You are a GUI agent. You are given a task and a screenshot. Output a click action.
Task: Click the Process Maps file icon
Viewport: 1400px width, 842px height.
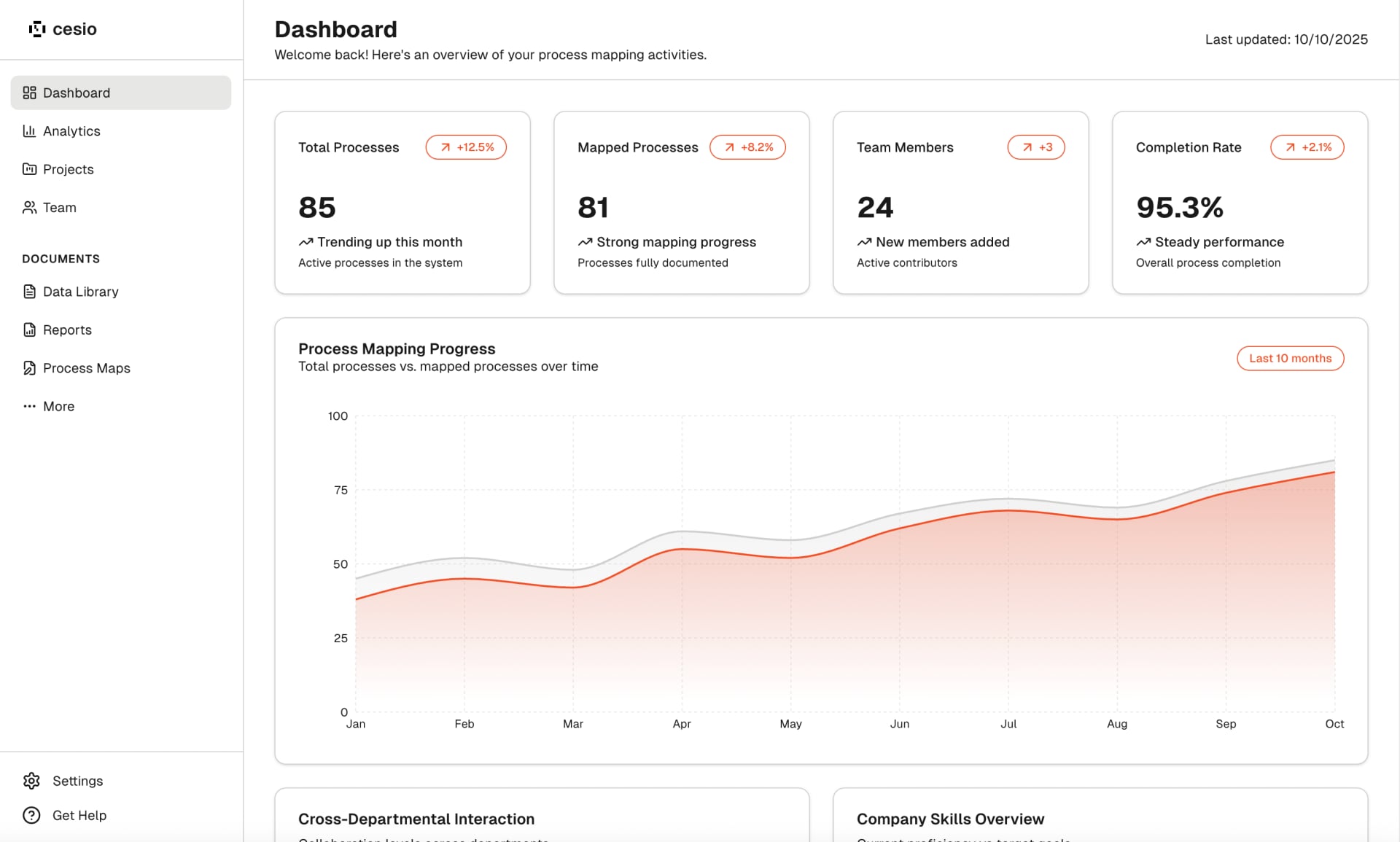click(29, 368)
